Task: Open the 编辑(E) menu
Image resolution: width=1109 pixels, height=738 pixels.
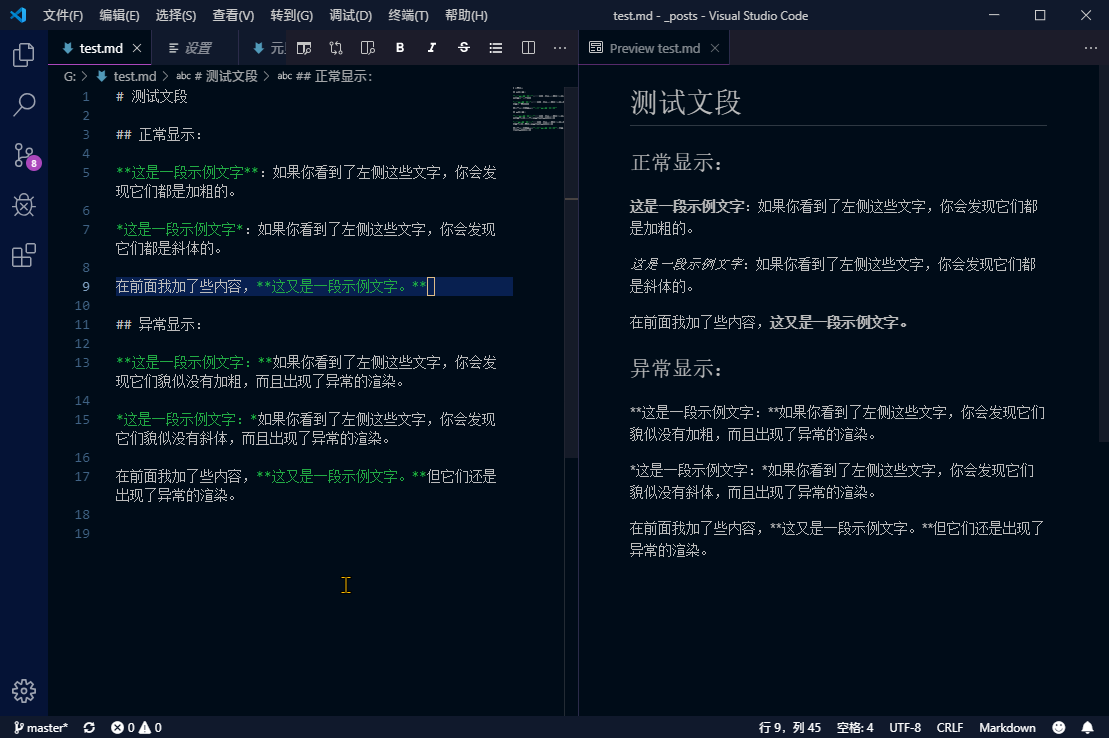Action: [120, 16]
